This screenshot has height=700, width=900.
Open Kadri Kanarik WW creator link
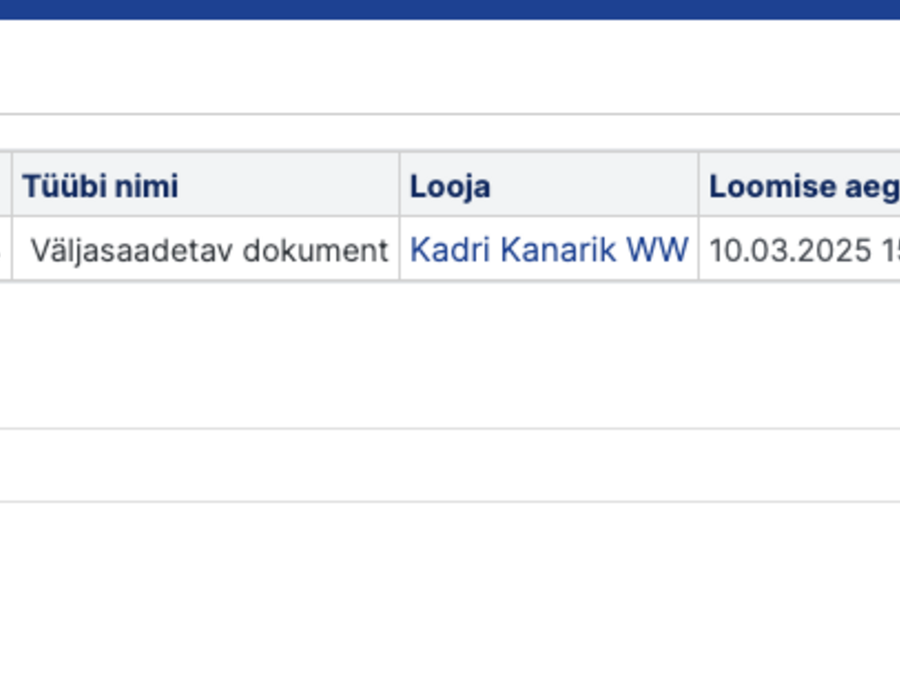(549, 250)
